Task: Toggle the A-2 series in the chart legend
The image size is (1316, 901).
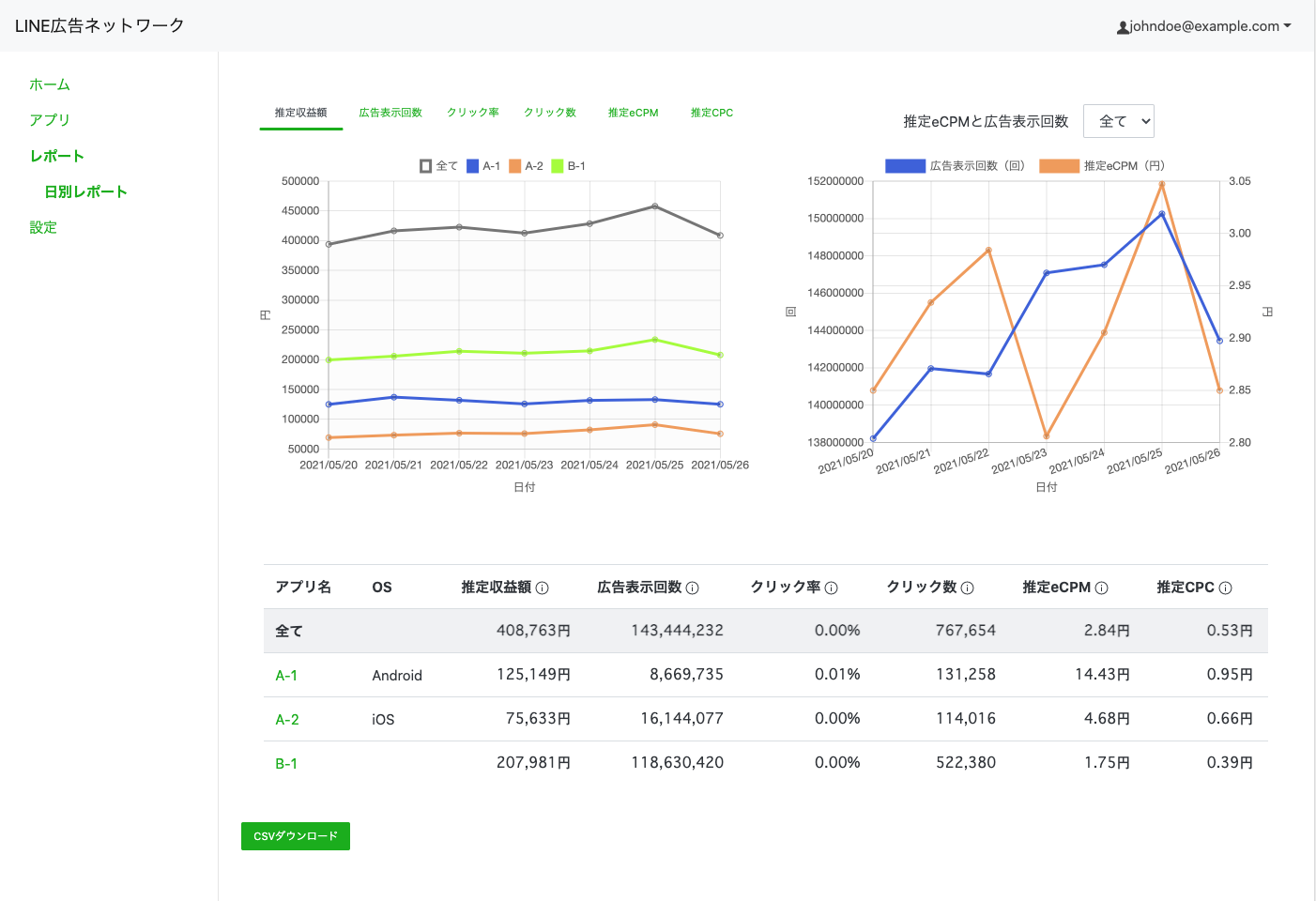Action: point(526,166)
